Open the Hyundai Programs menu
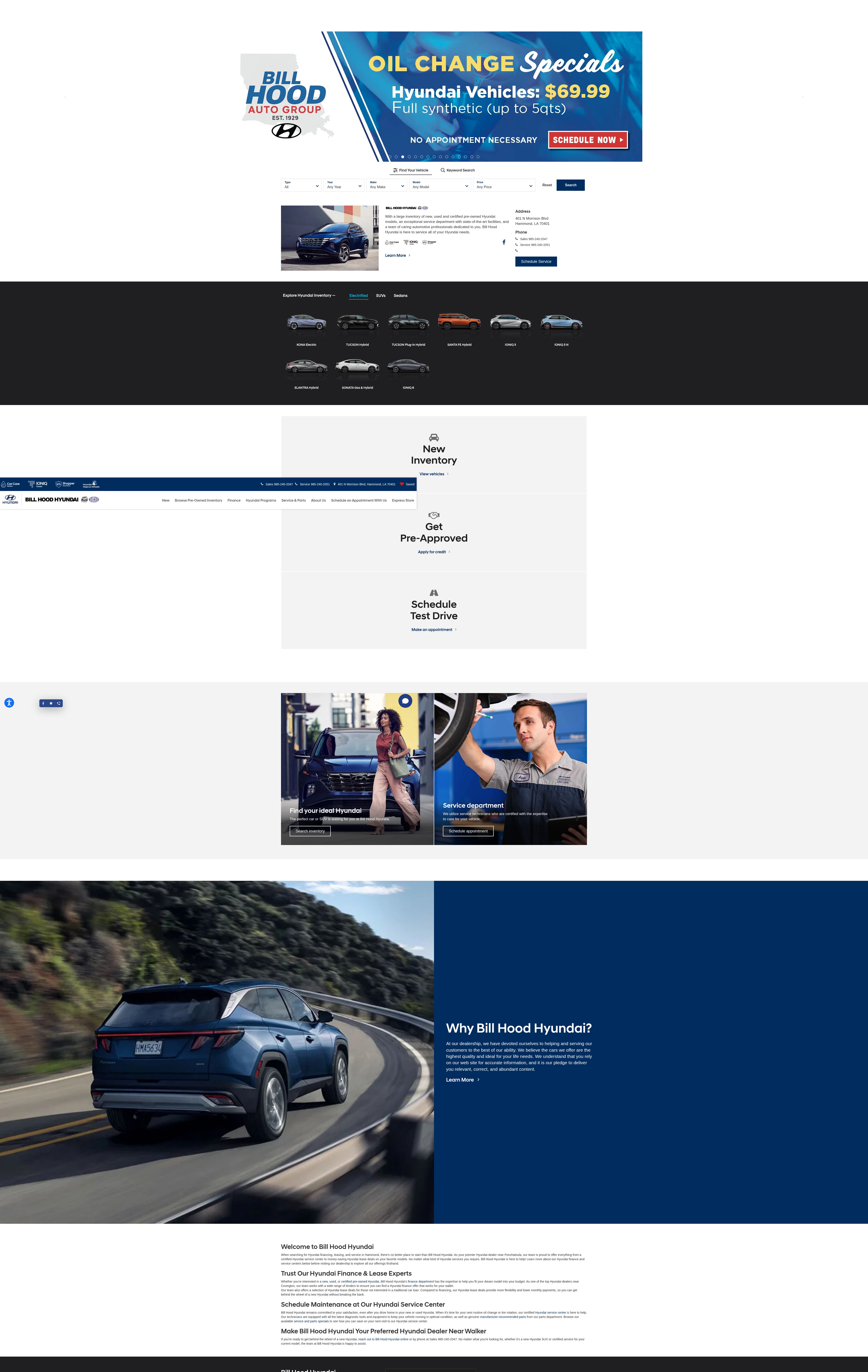 click(261, 500)
